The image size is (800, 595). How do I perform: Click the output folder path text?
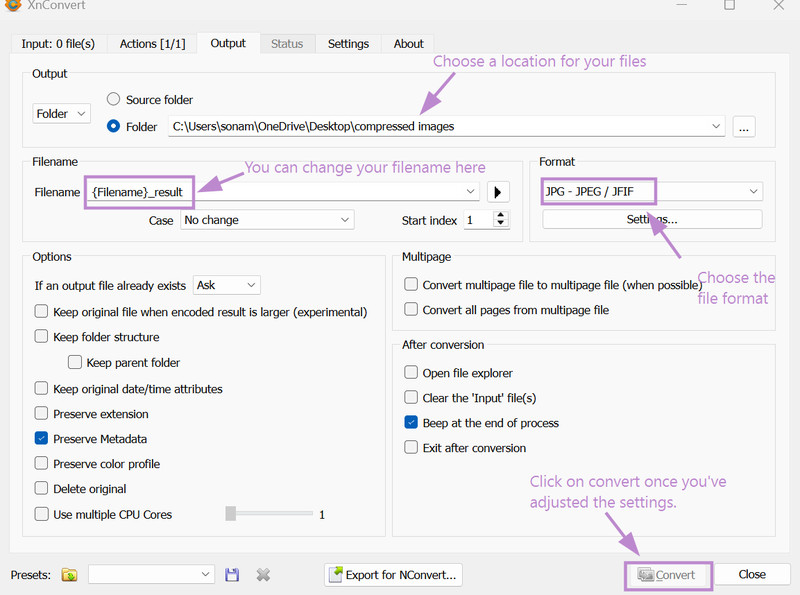[x=313, y=127]
